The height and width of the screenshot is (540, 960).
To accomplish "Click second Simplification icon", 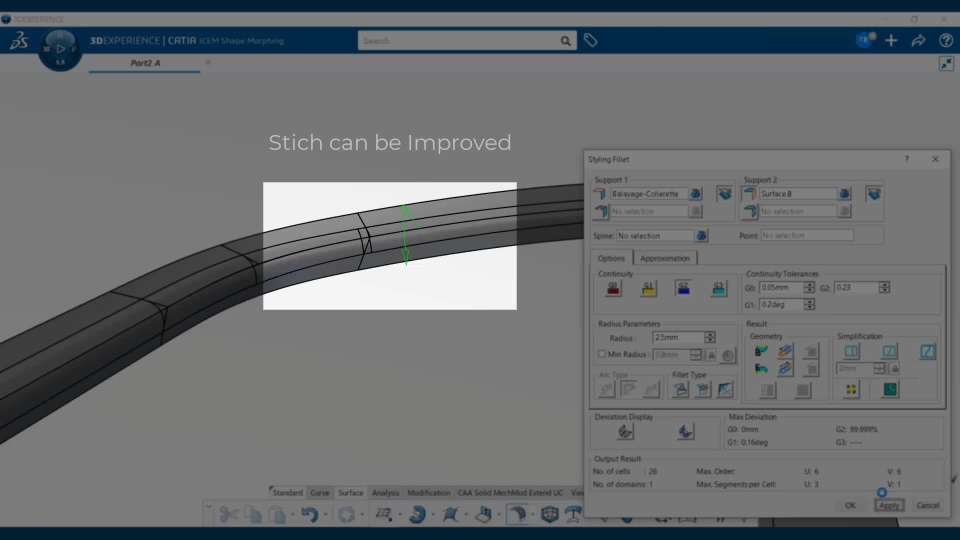I will click(x=890, y=351).
